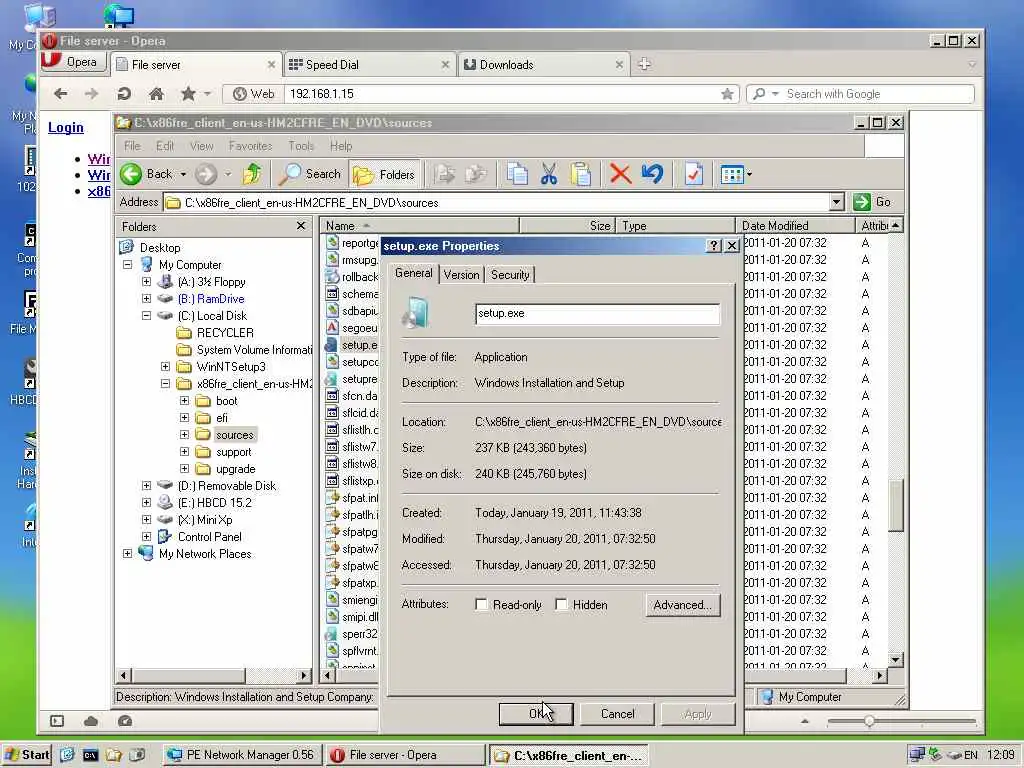This screenshot has height=768, width=1024.
Task: Select (E:) HBCD 15.2 drive
Action: pos(214,503)
